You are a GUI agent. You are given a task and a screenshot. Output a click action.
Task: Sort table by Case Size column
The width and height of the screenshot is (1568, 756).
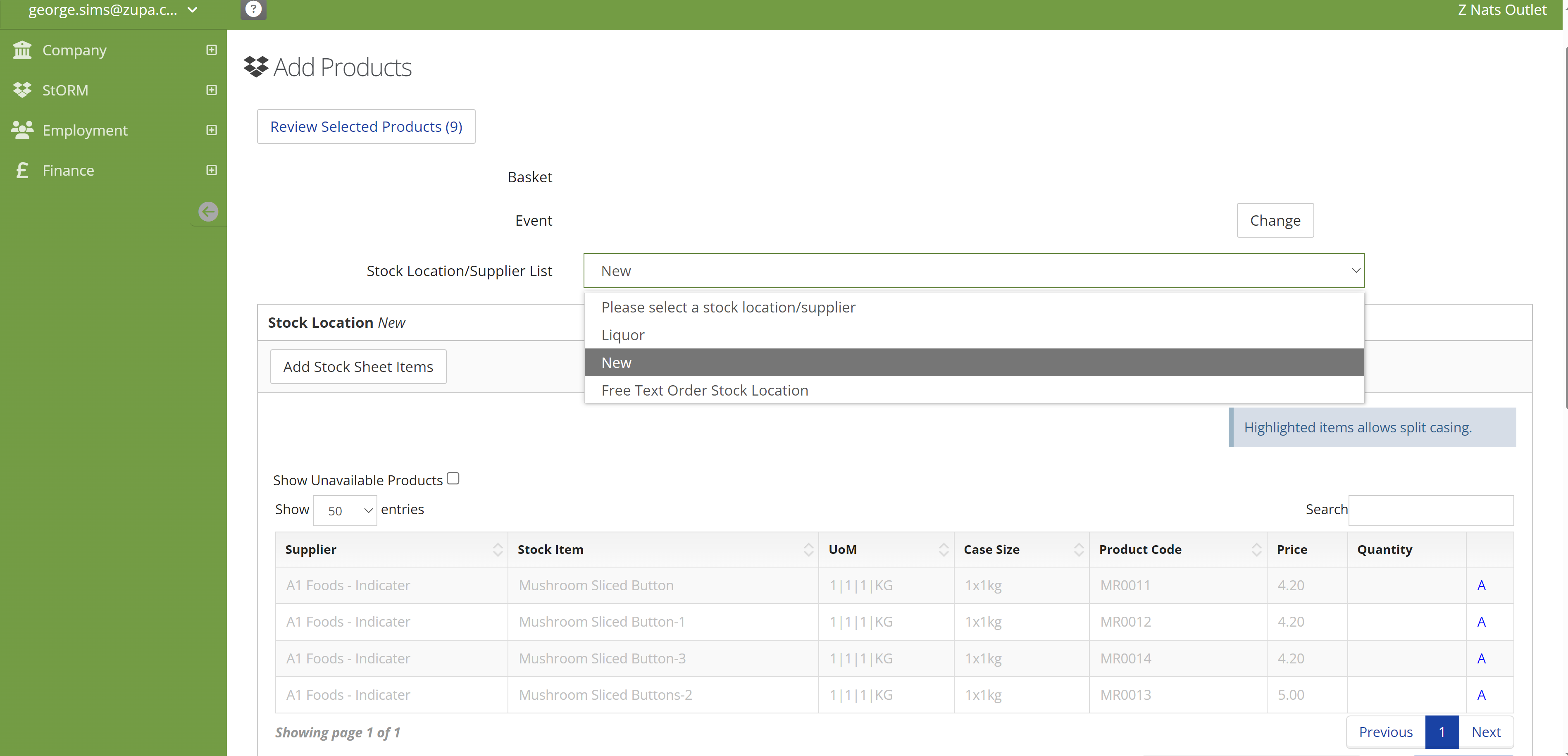pos(1021,550)
